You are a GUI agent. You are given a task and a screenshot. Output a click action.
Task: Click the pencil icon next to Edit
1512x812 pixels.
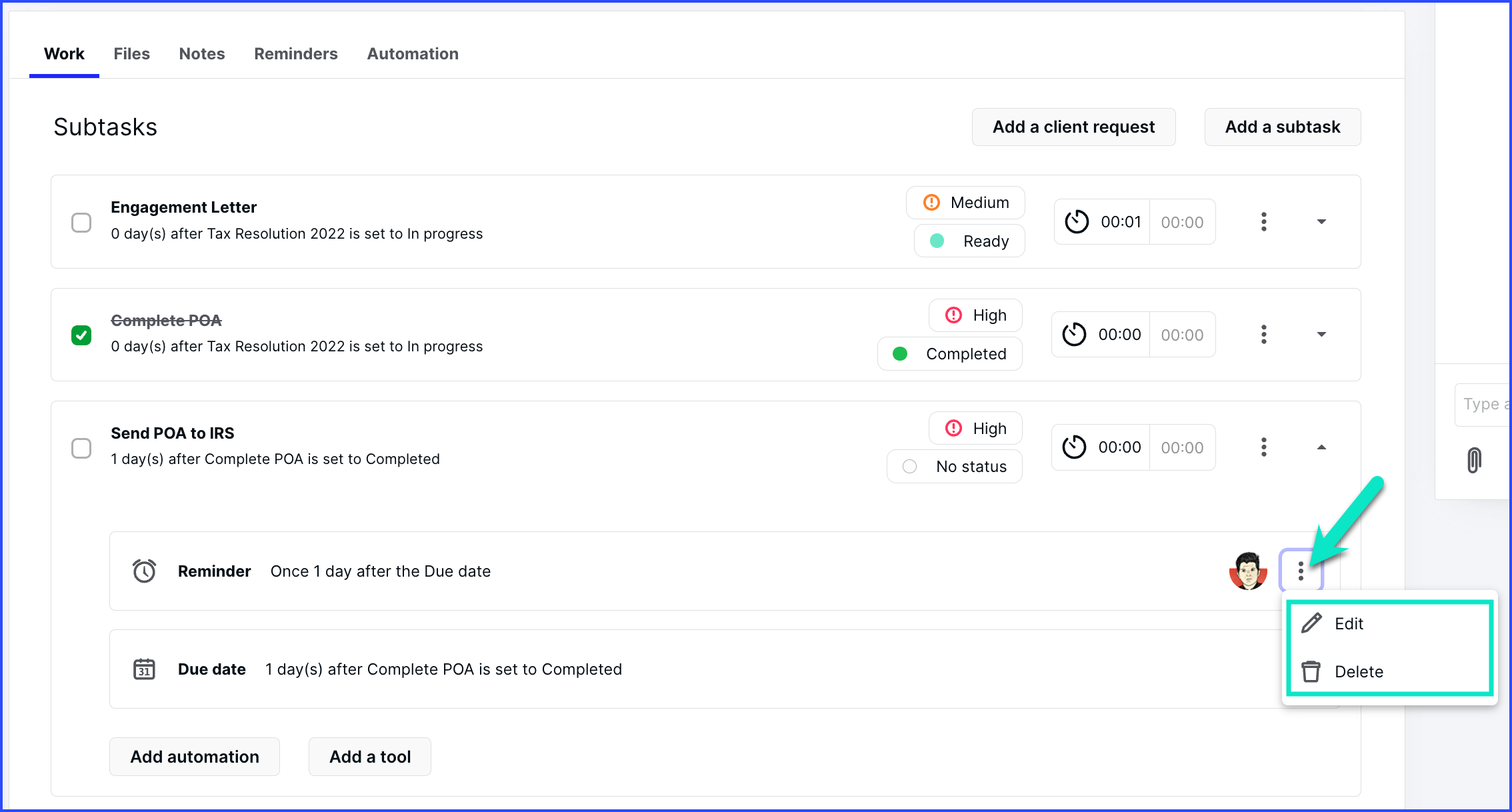1311,623
